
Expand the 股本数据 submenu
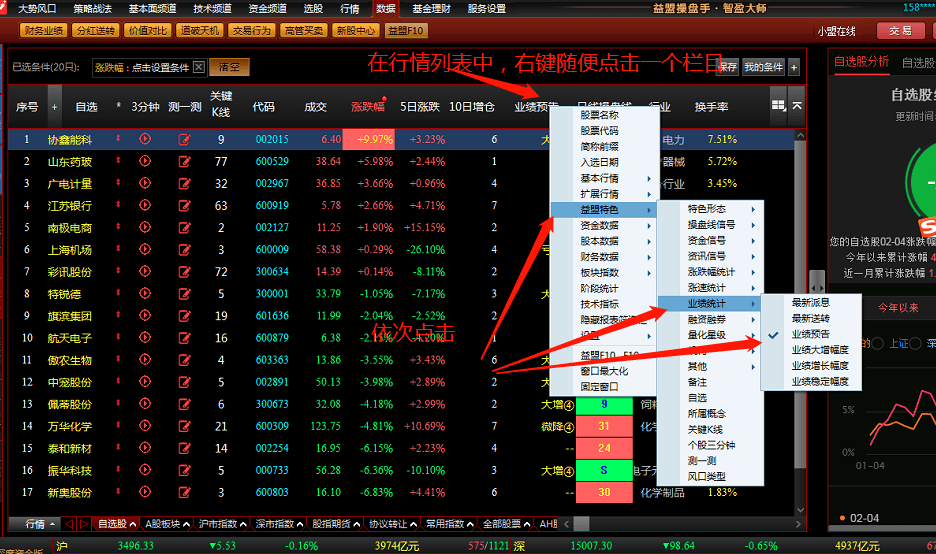coord(605,241)
